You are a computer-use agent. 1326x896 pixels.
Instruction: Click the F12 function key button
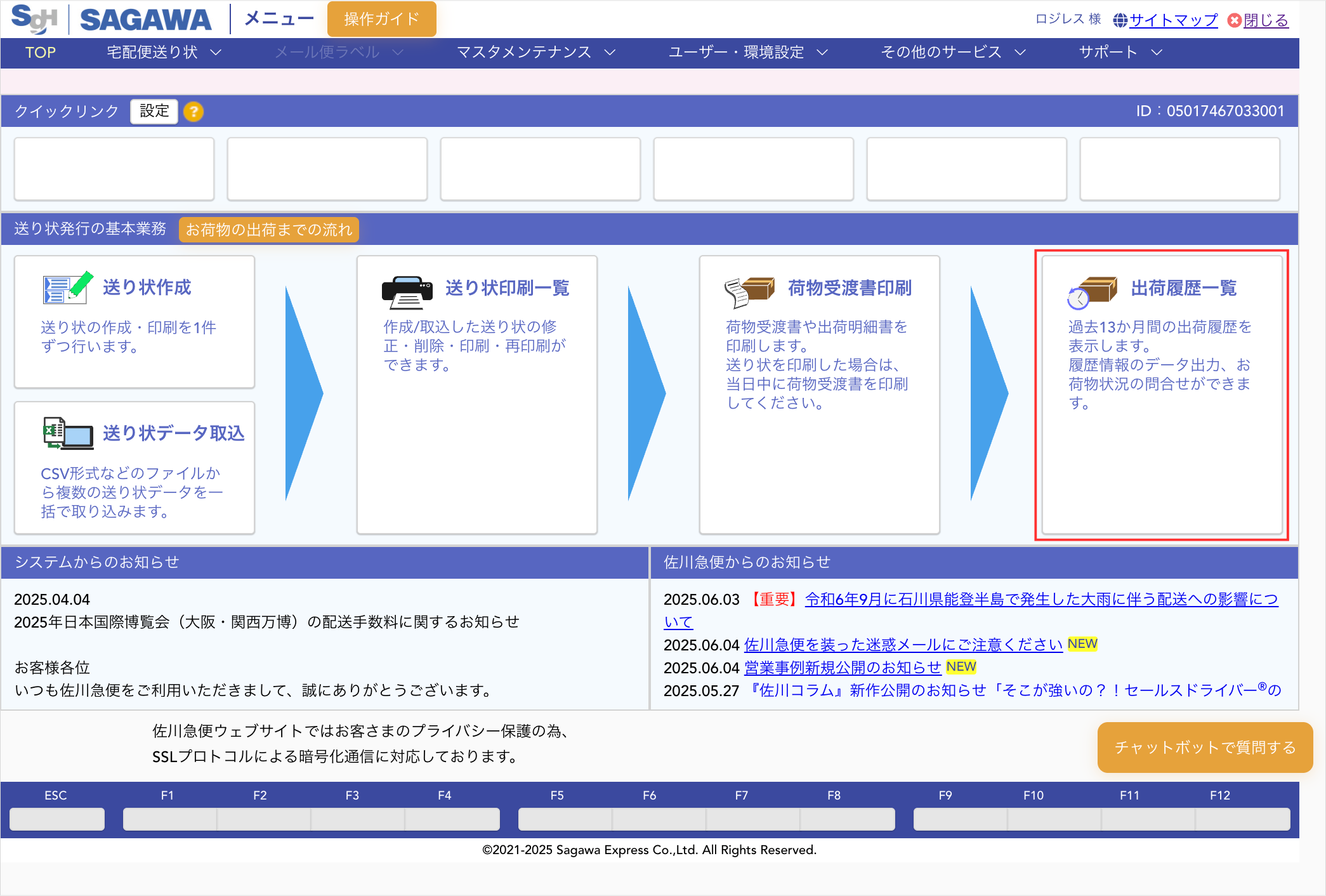tap(1243, 819)
